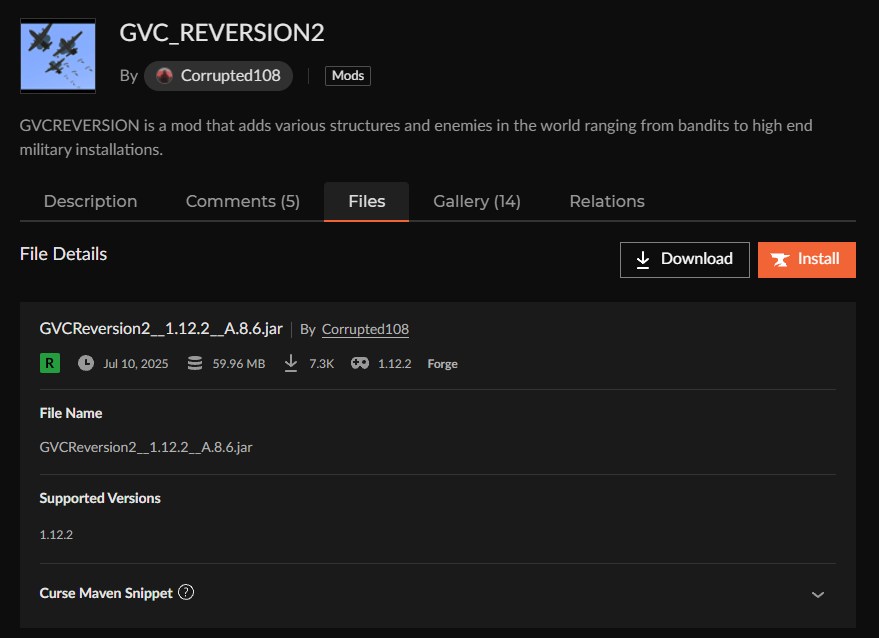Switch to the Relations tab
The height and width of the screenshot is (638, 879).
pos(606,201)
